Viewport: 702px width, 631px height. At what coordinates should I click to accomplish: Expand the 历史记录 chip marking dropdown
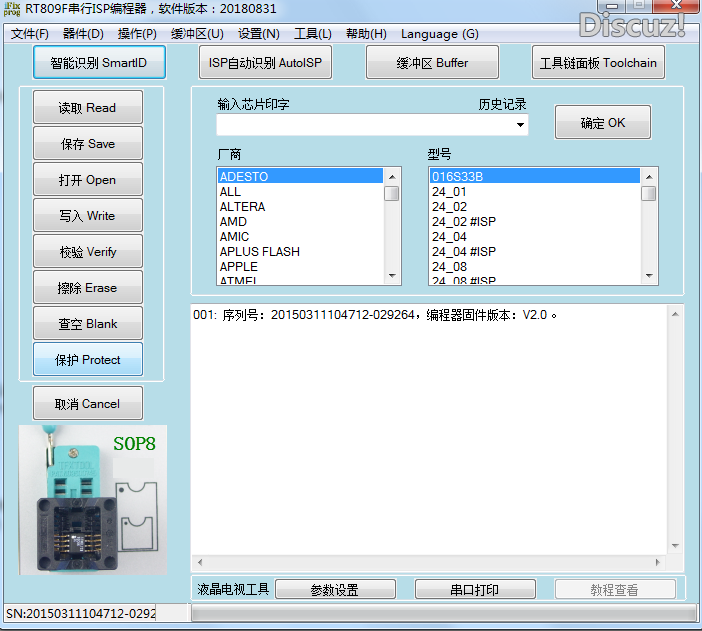[x=521, y=126]
